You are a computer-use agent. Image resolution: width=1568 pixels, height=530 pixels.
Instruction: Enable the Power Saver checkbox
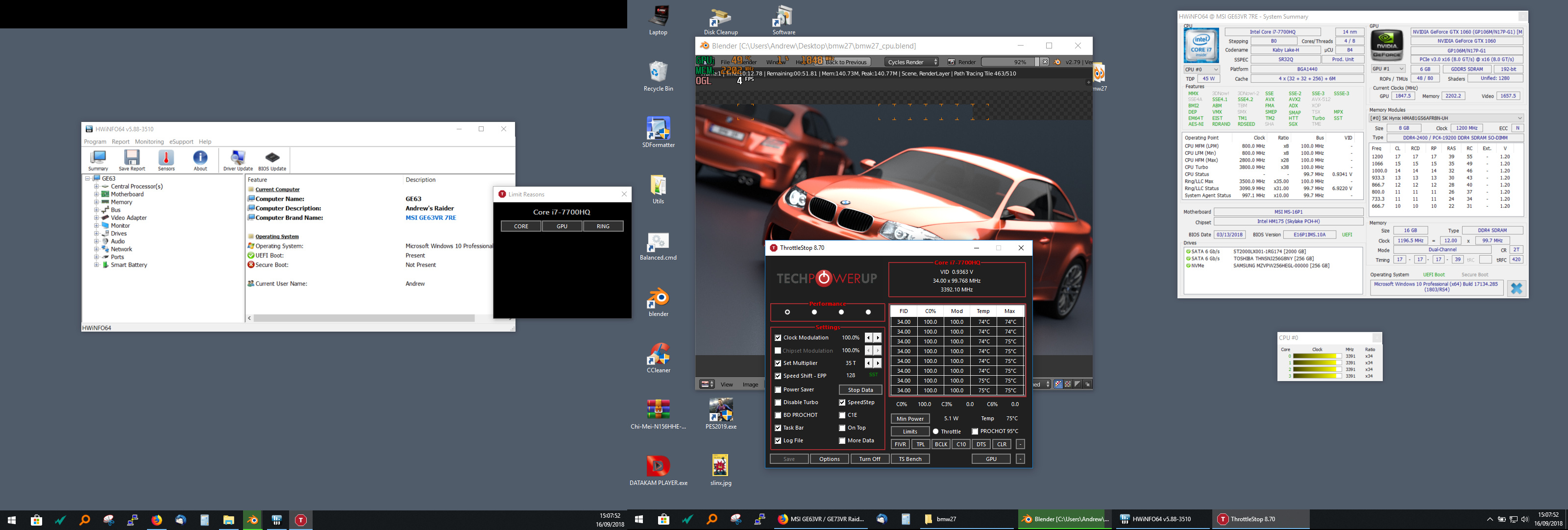point(778,390)
